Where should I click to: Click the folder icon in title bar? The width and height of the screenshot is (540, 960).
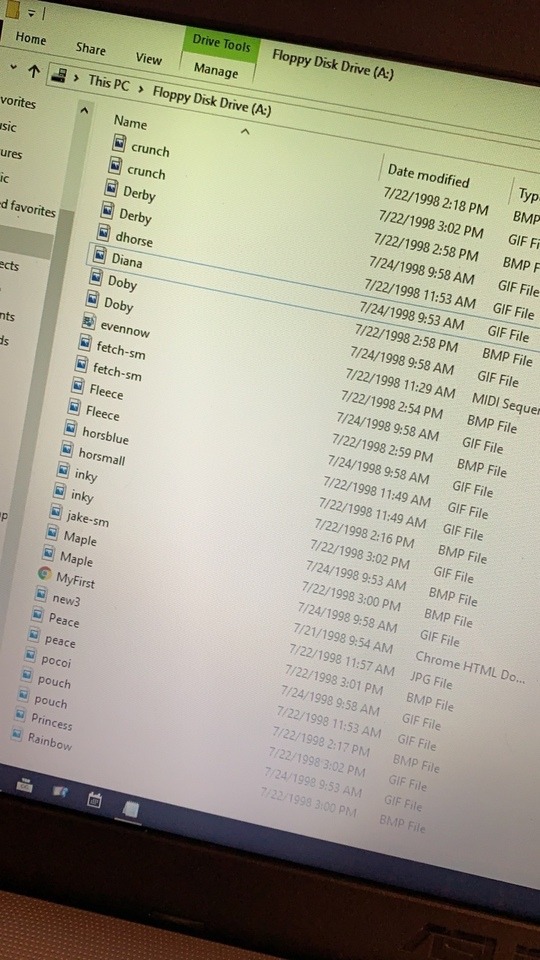(10, 10)
